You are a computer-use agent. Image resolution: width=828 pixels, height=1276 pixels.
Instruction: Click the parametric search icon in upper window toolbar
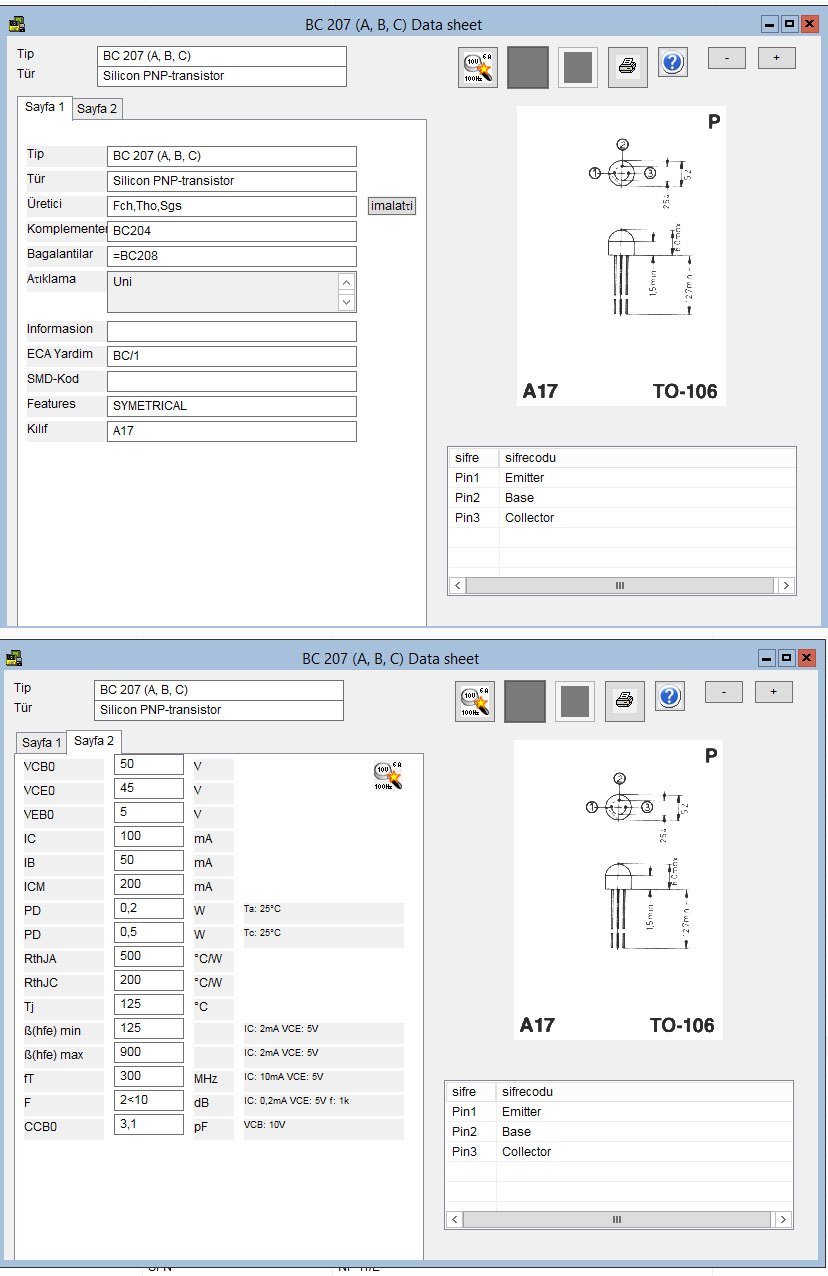pos(477,67)
